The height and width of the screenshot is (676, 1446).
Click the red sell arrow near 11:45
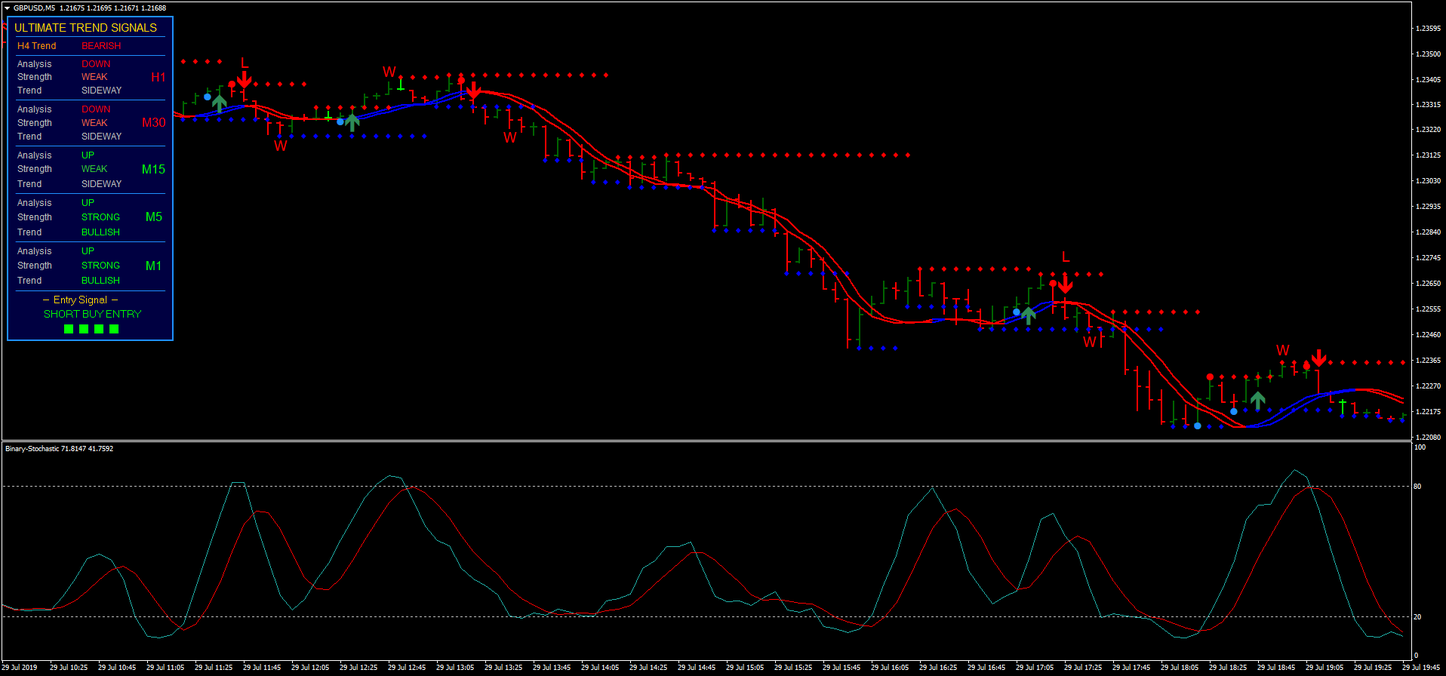pos(244,80)
